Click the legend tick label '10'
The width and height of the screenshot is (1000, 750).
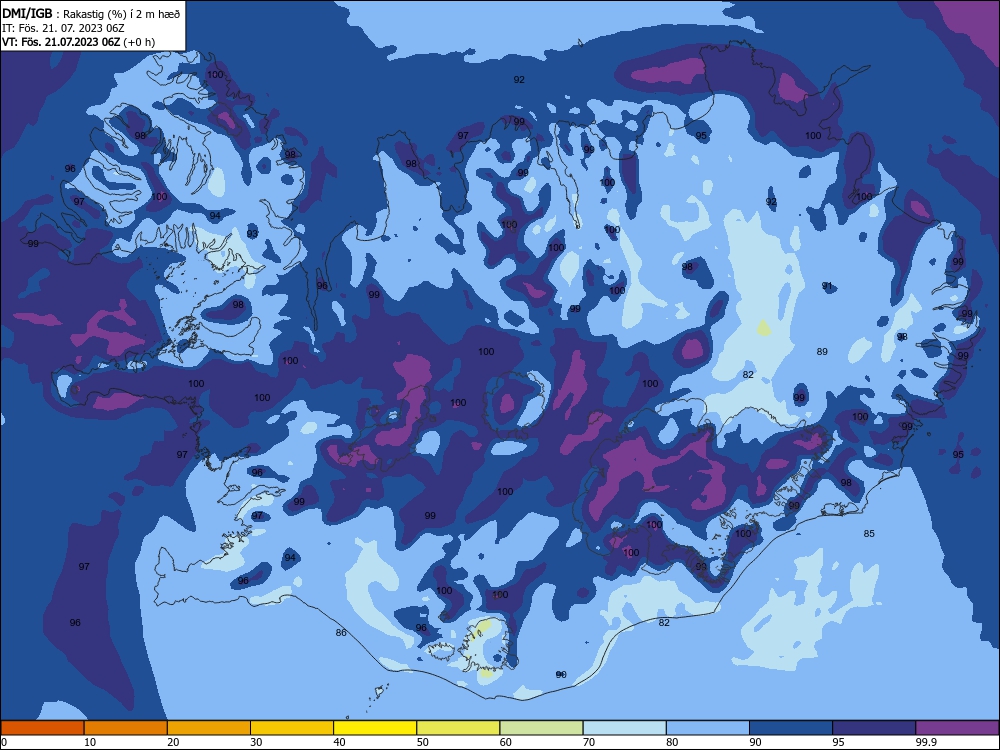click(x=90, y=742)
